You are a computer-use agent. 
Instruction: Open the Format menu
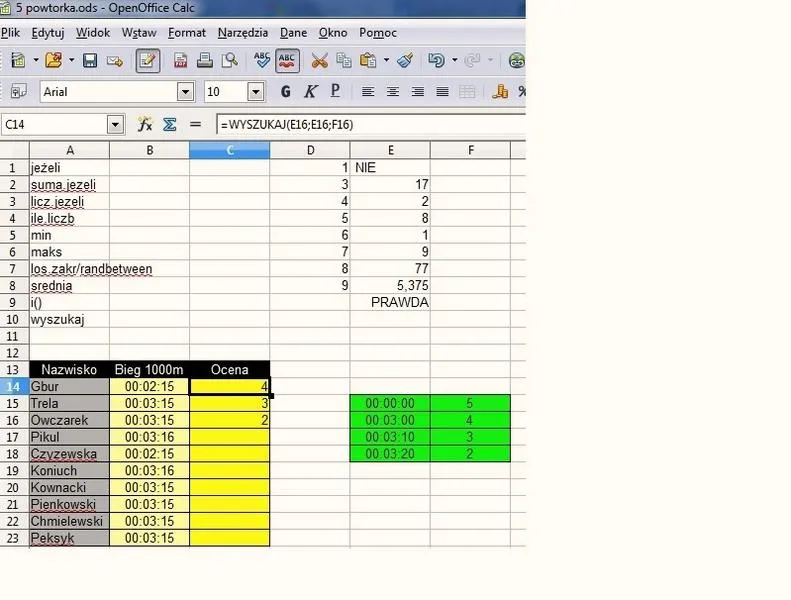[187, 33]
